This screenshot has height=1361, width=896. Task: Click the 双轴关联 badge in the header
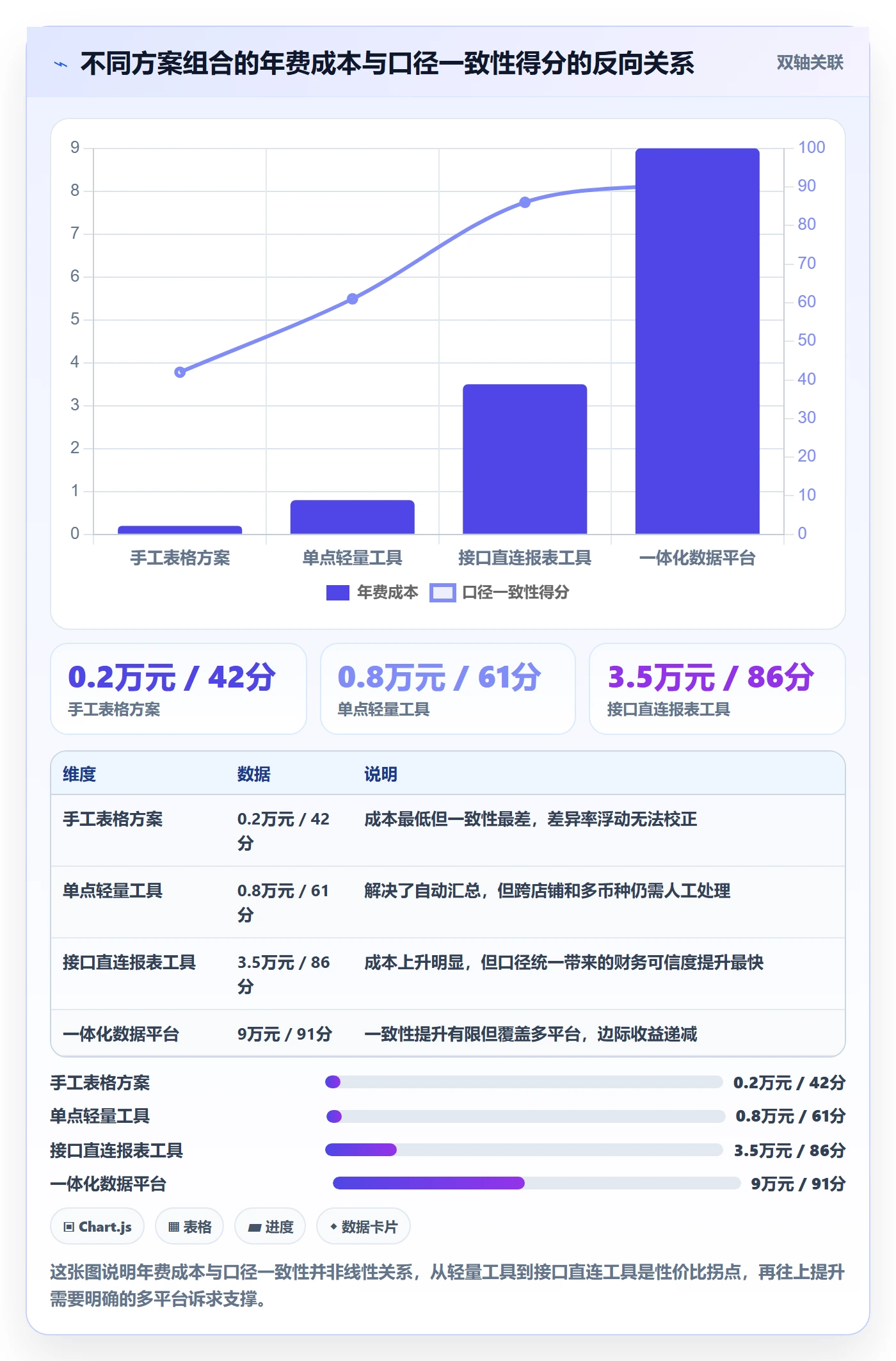810,63
